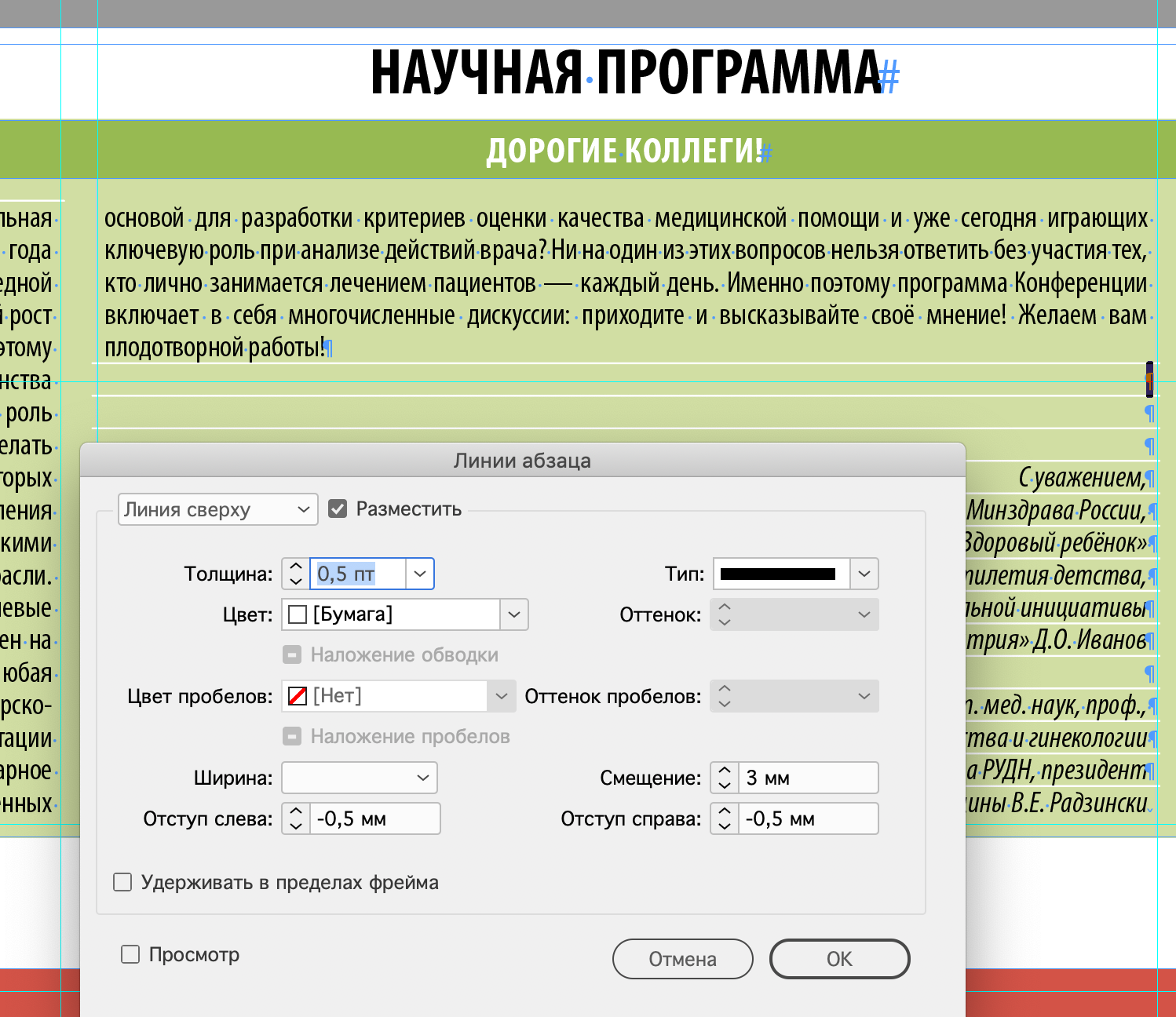Click the 'Отступ справа' field showing -0,5 мм
Image resolution: width=1176 pixels, height=1017 pixels.
(809, 818)
